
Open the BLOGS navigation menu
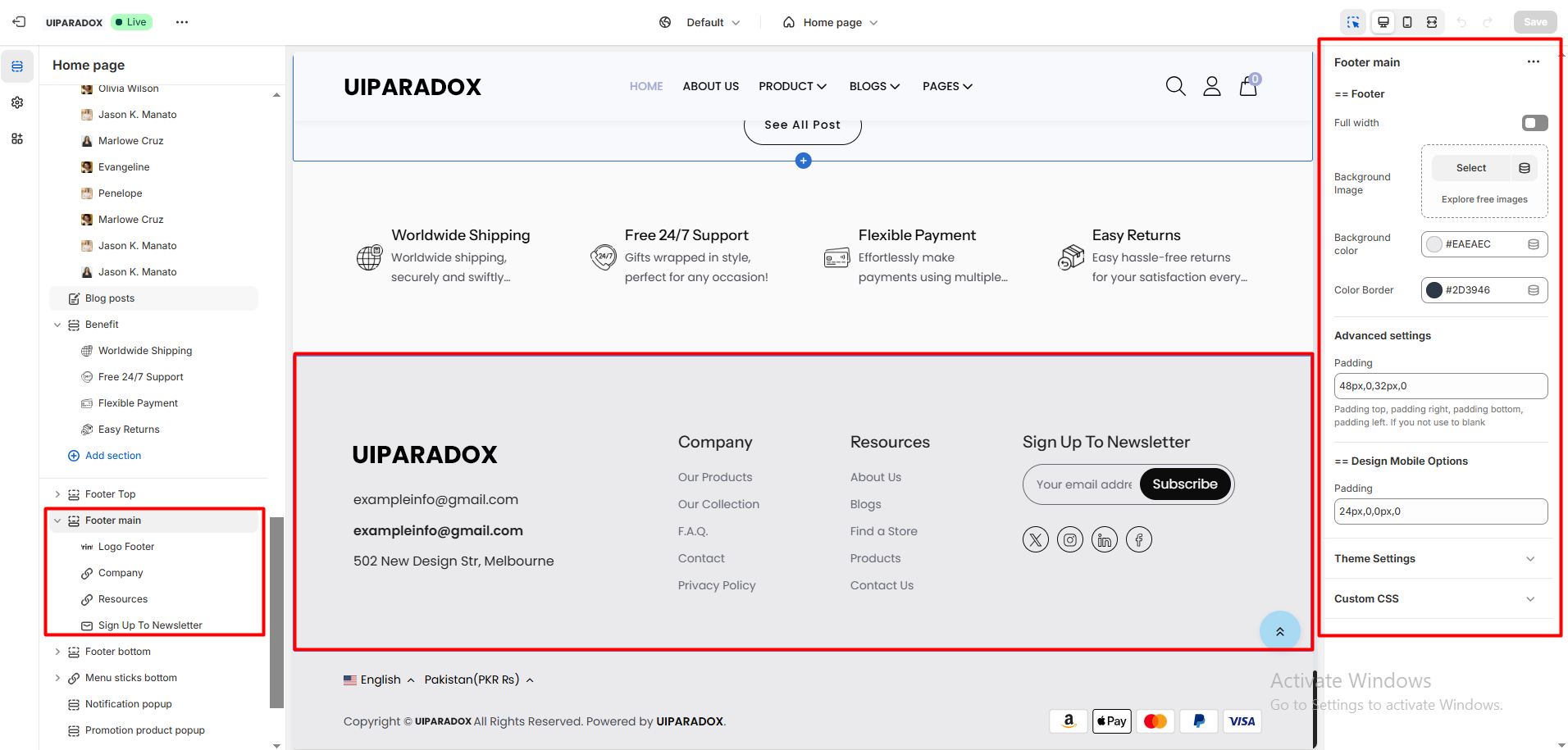(x=874, y=86)
